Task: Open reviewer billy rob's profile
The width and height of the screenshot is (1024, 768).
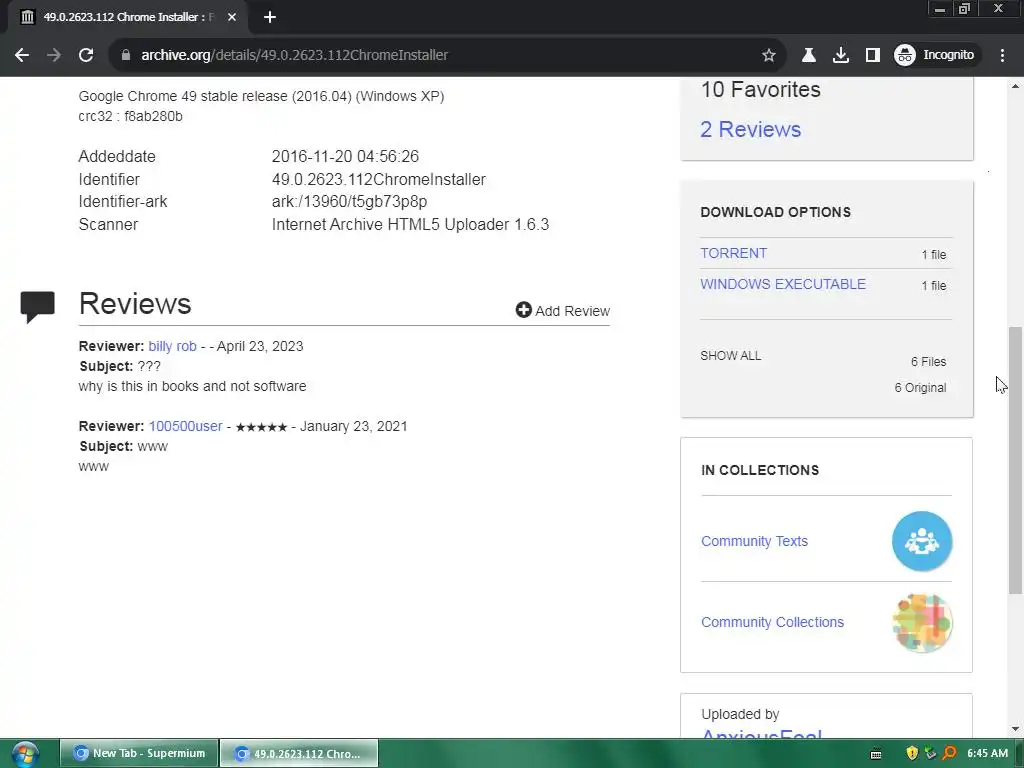Action: pyautogui.click(x=172, y=346)
